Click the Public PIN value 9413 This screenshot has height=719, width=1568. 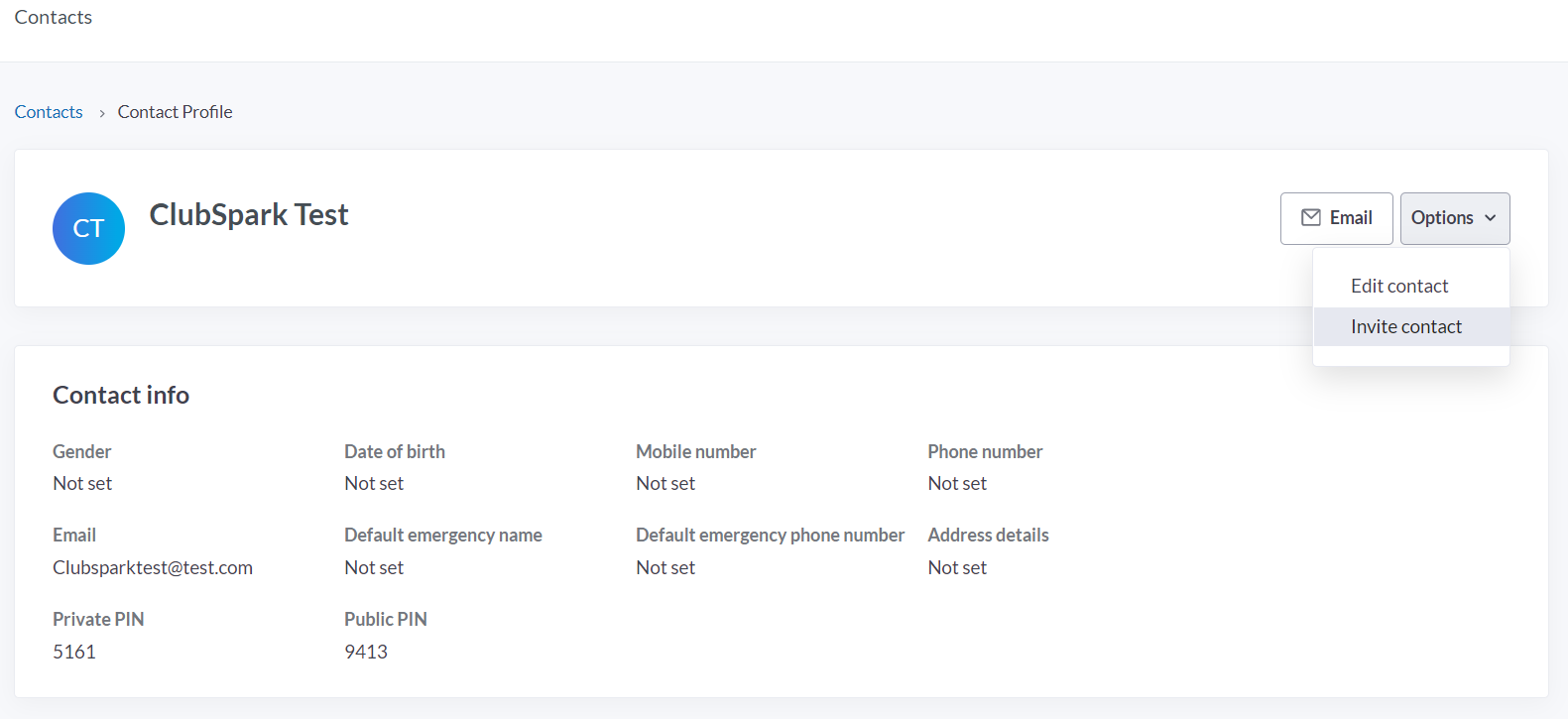coord(366,652)
